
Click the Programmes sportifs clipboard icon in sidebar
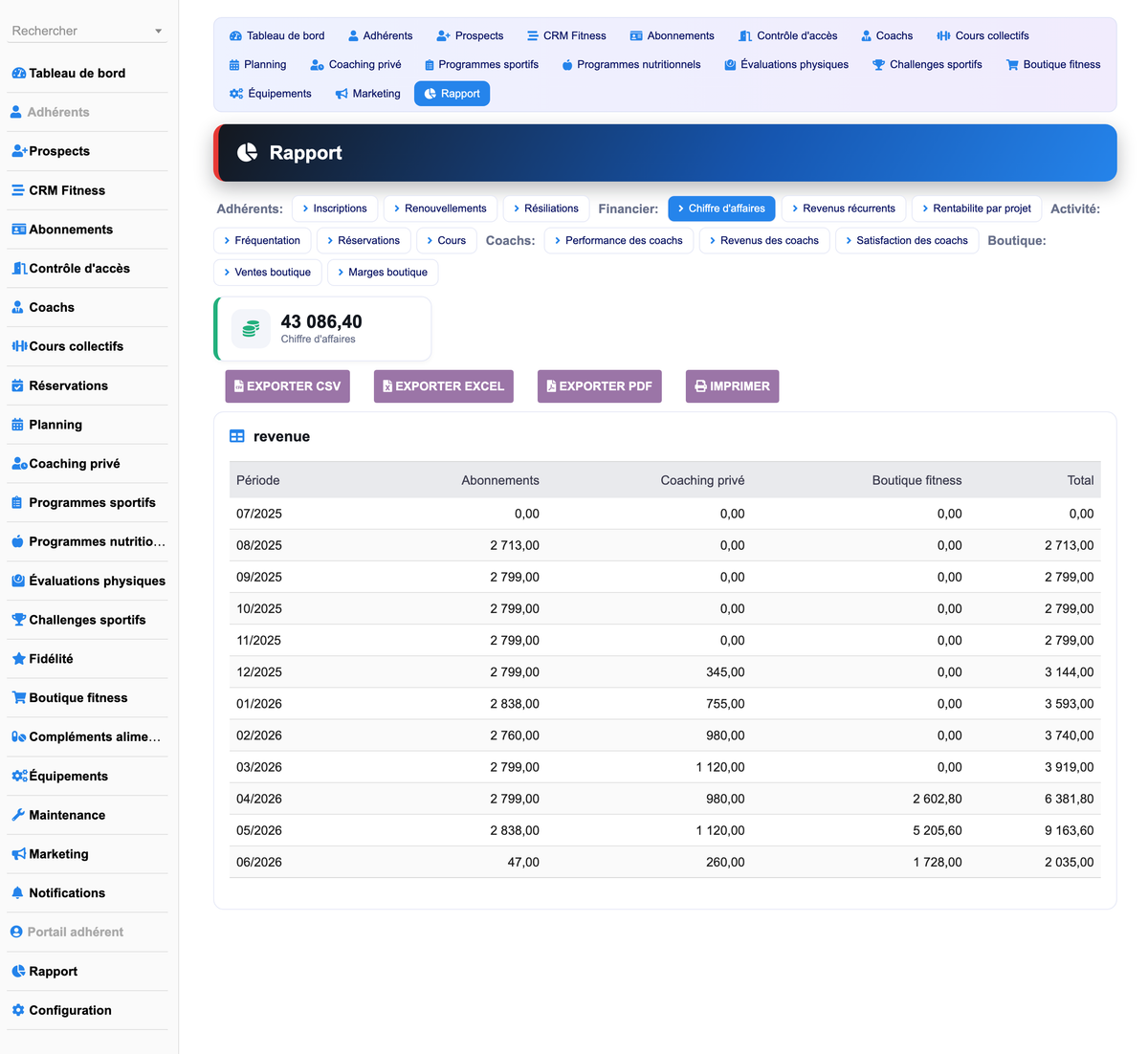18,503
